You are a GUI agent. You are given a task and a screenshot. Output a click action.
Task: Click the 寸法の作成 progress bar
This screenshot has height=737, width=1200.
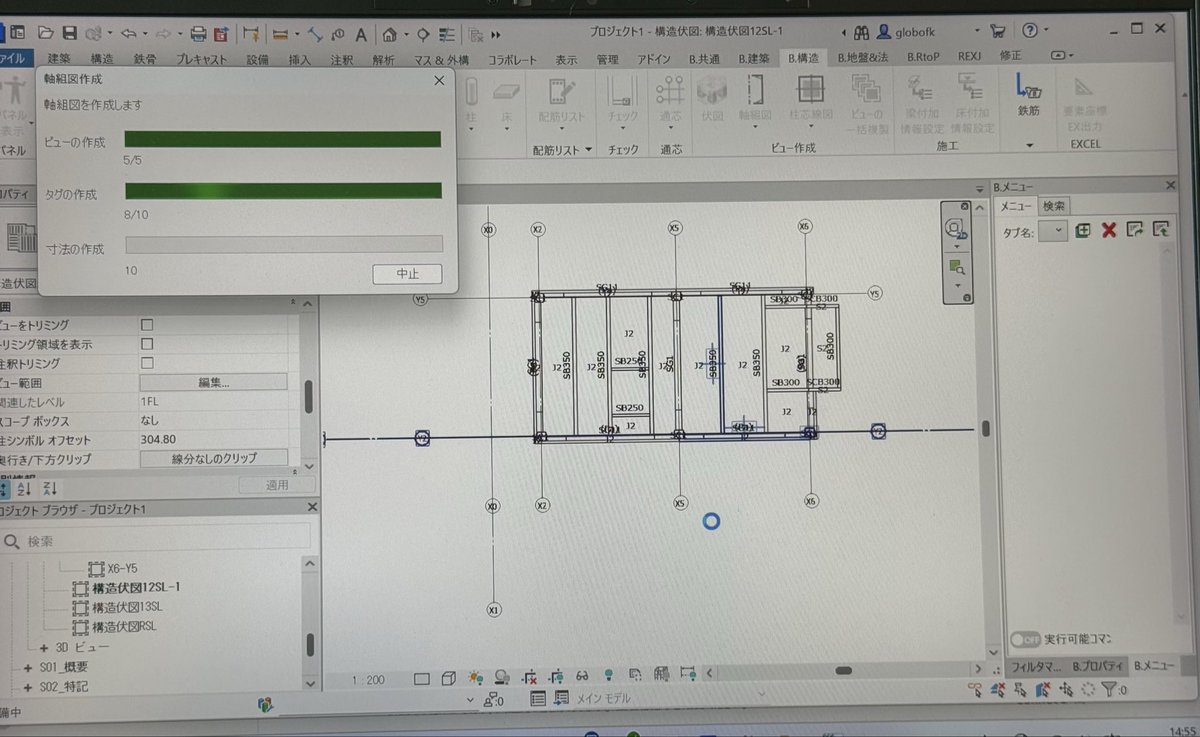click(283, 244)
